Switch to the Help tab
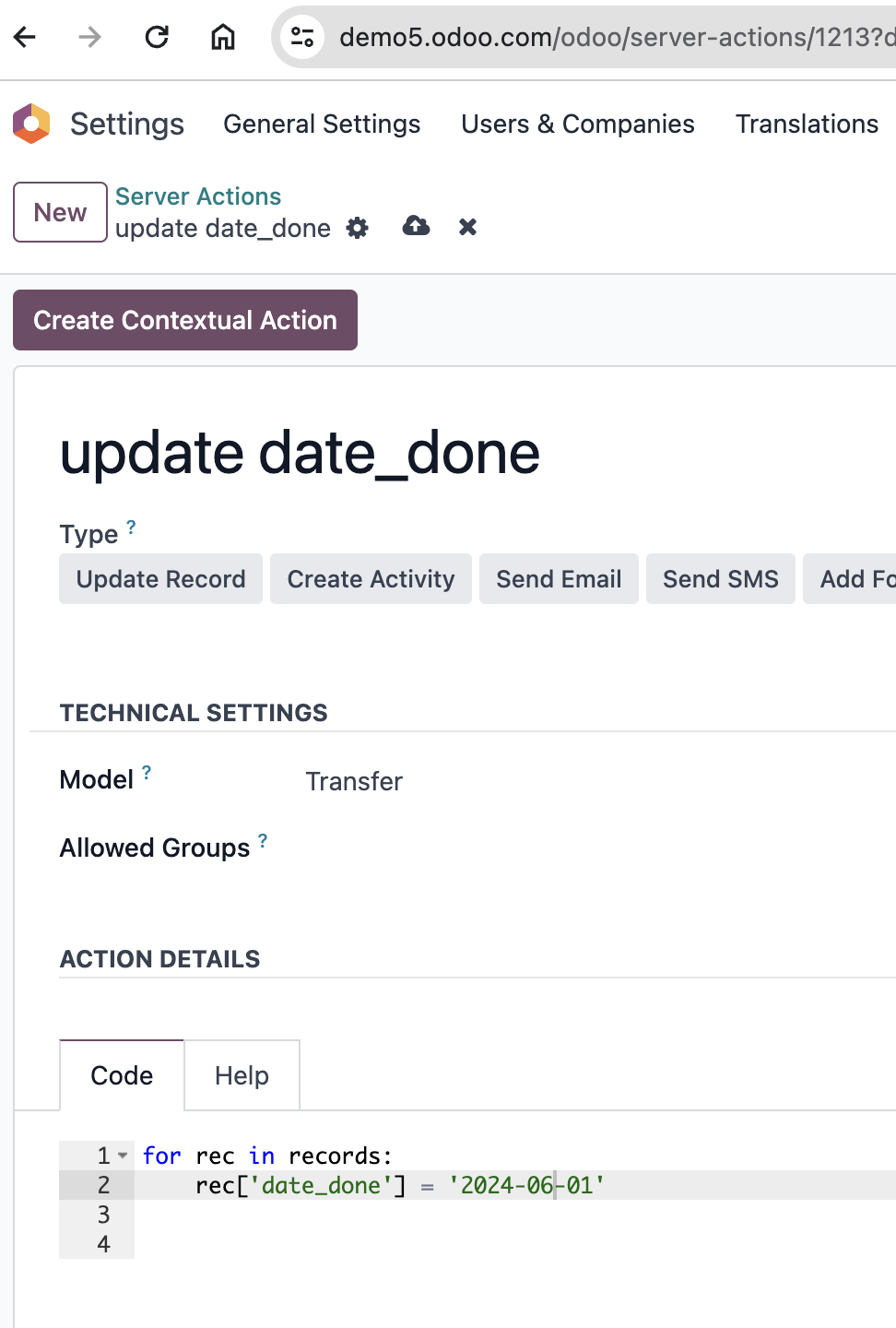The image size is (896, 1328). [242, 1075]
